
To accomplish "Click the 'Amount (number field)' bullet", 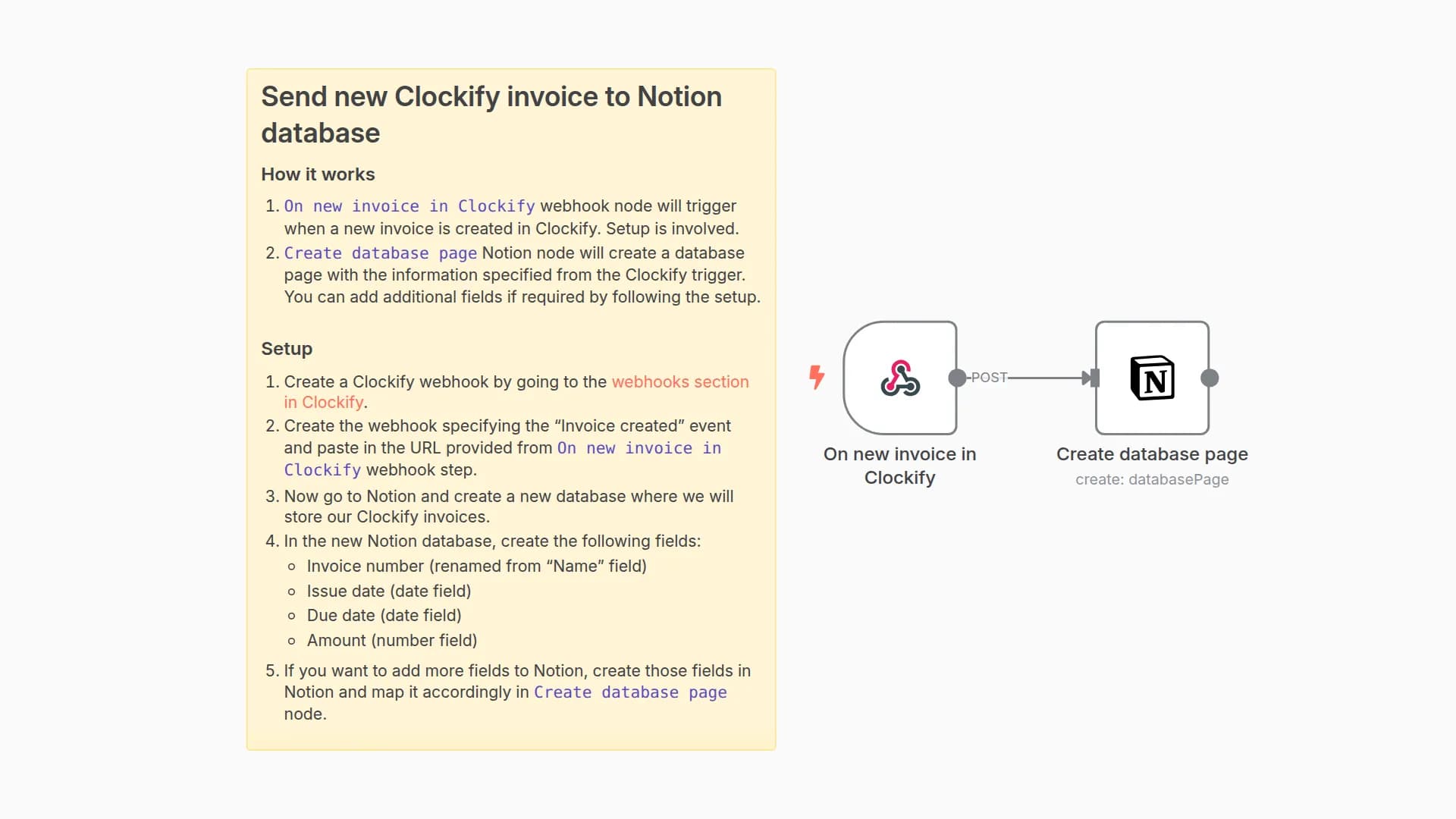I will click(392, 640).
